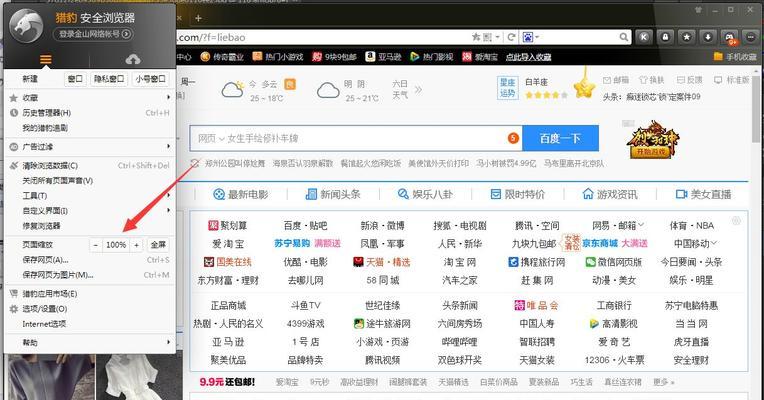Click the 全屏 fullscreen button
This screenshot has height=400, width=764.
click(x=158, y=245)
